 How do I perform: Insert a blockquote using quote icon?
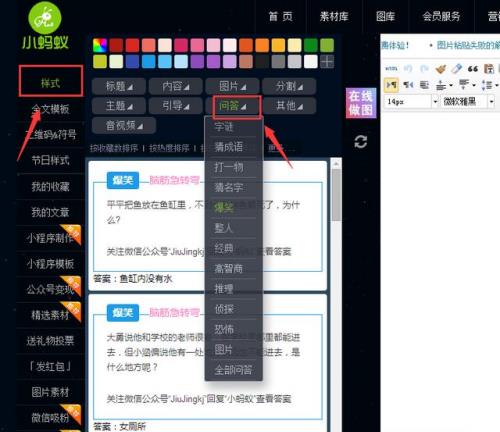[473, 69]
